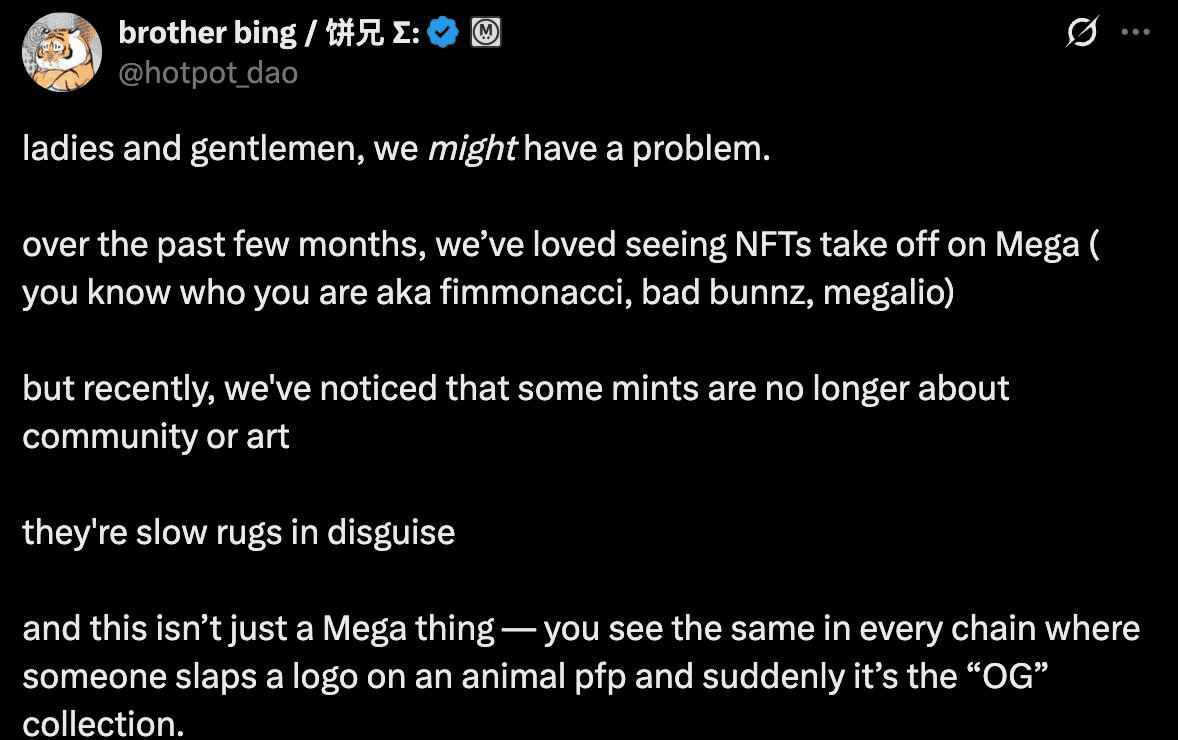Screen dimensions: 1178x740
Task: Open the @hotpot_dao handle link
Action: 208,74
